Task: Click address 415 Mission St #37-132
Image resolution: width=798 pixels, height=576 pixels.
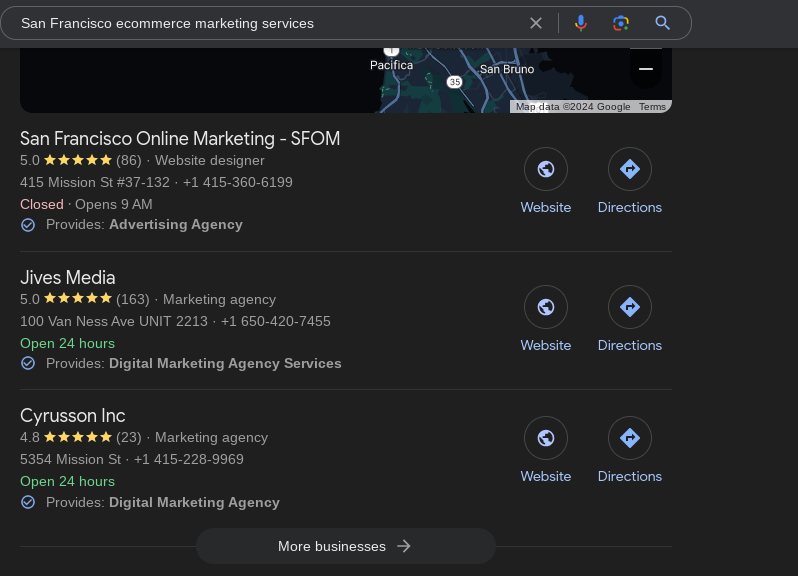Action: pyautogui.click(x=95, y=182)
